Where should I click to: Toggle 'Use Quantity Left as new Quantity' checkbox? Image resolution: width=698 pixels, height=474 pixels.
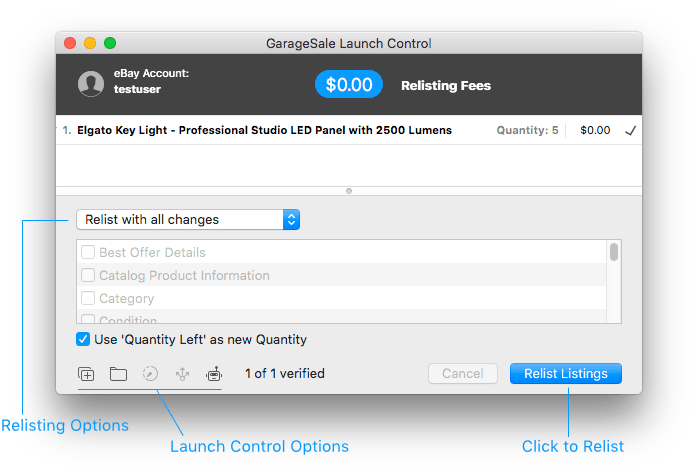point(85,339)
